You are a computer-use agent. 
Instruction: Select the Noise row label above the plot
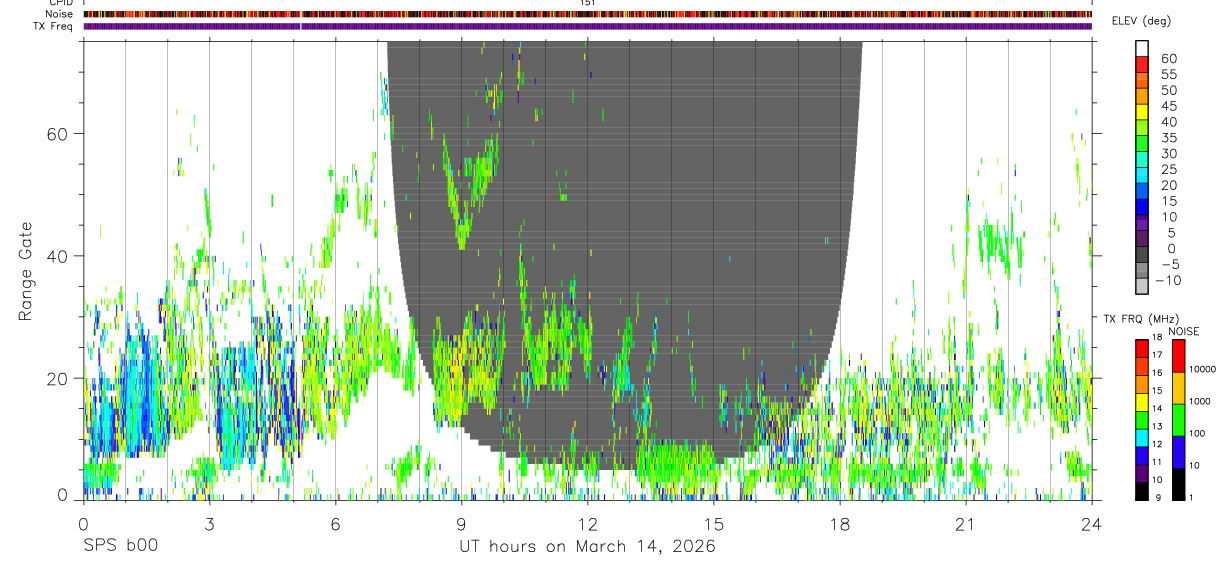[x=59, y=14]
